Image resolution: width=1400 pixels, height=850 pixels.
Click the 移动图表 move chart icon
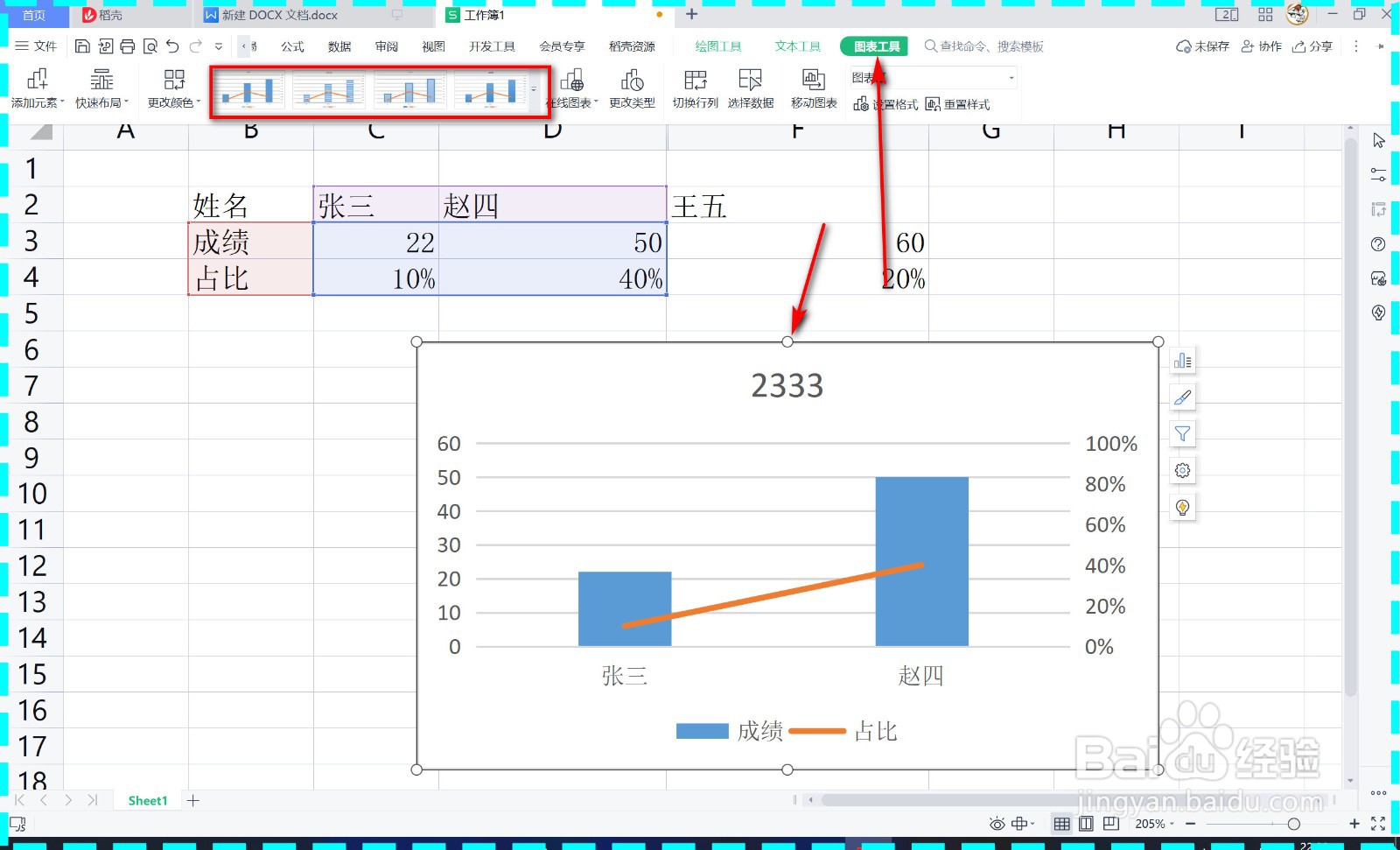[x=813, y=88]
